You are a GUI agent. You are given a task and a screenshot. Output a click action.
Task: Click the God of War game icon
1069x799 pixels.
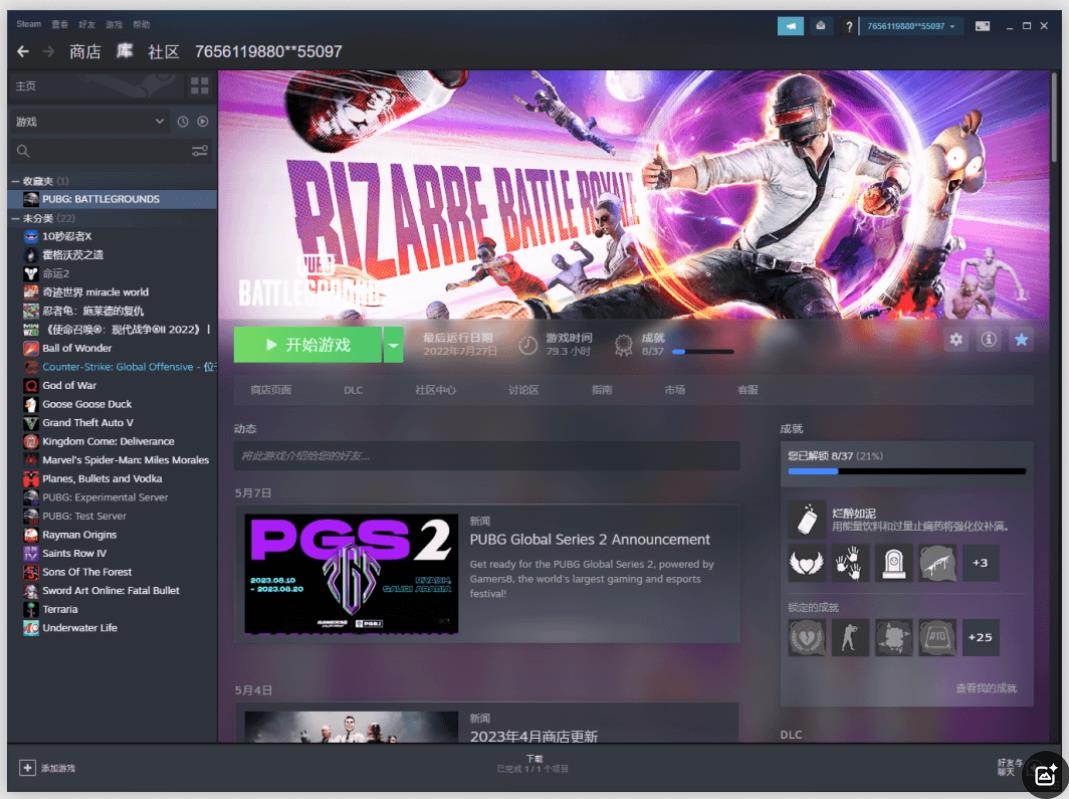[x=31, y=385]
